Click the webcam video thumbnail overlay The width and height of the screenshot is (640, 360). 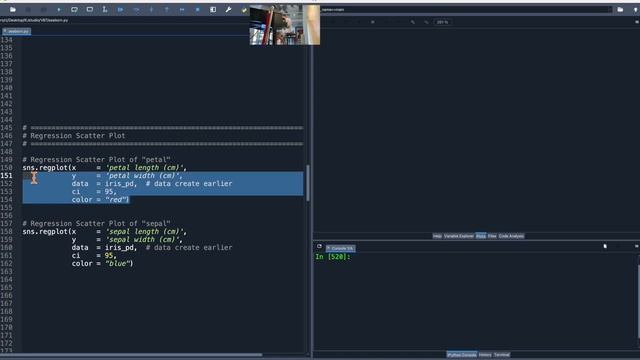click(x=284, y=25)
